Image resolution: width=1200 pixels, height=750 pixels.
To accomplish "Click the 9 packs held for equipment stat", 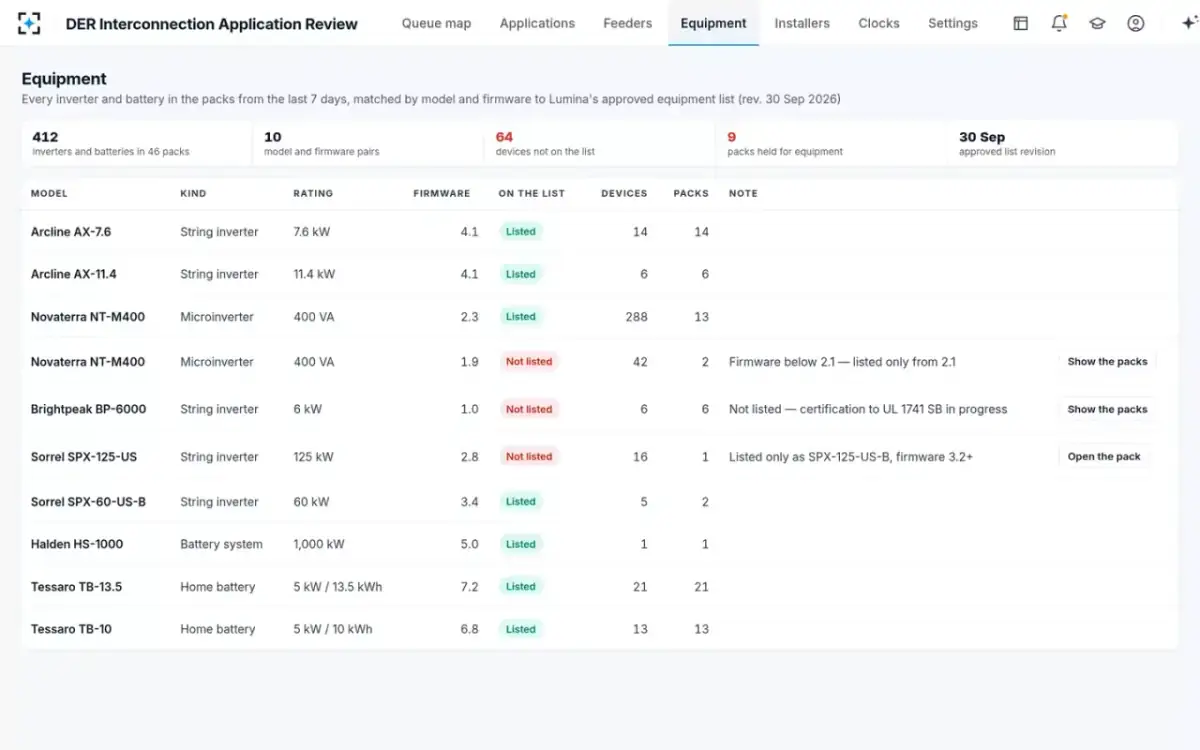I will [x=831, y=144].
